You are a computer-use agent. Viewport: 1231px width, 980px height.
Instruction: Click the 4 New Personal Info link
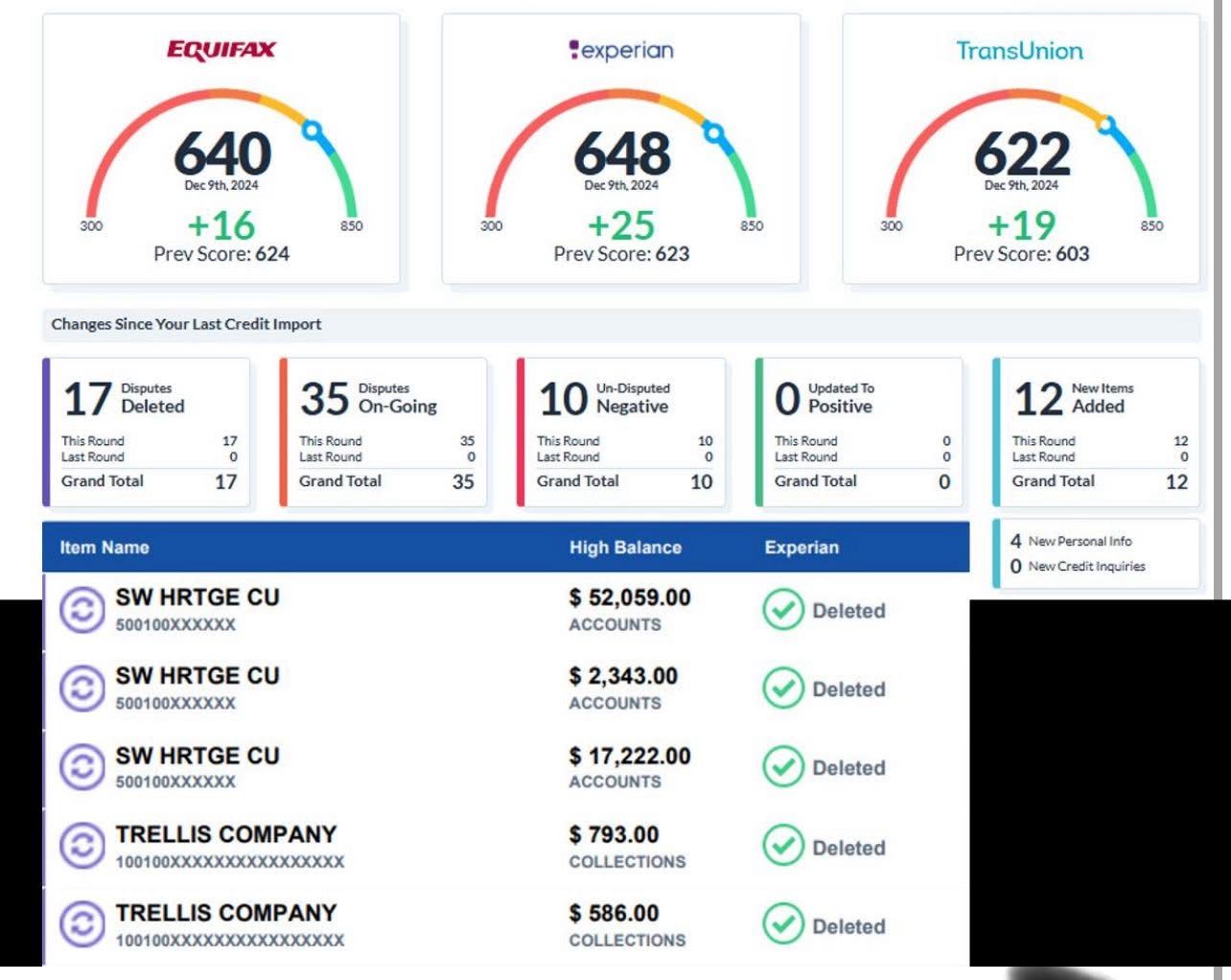1071,541
